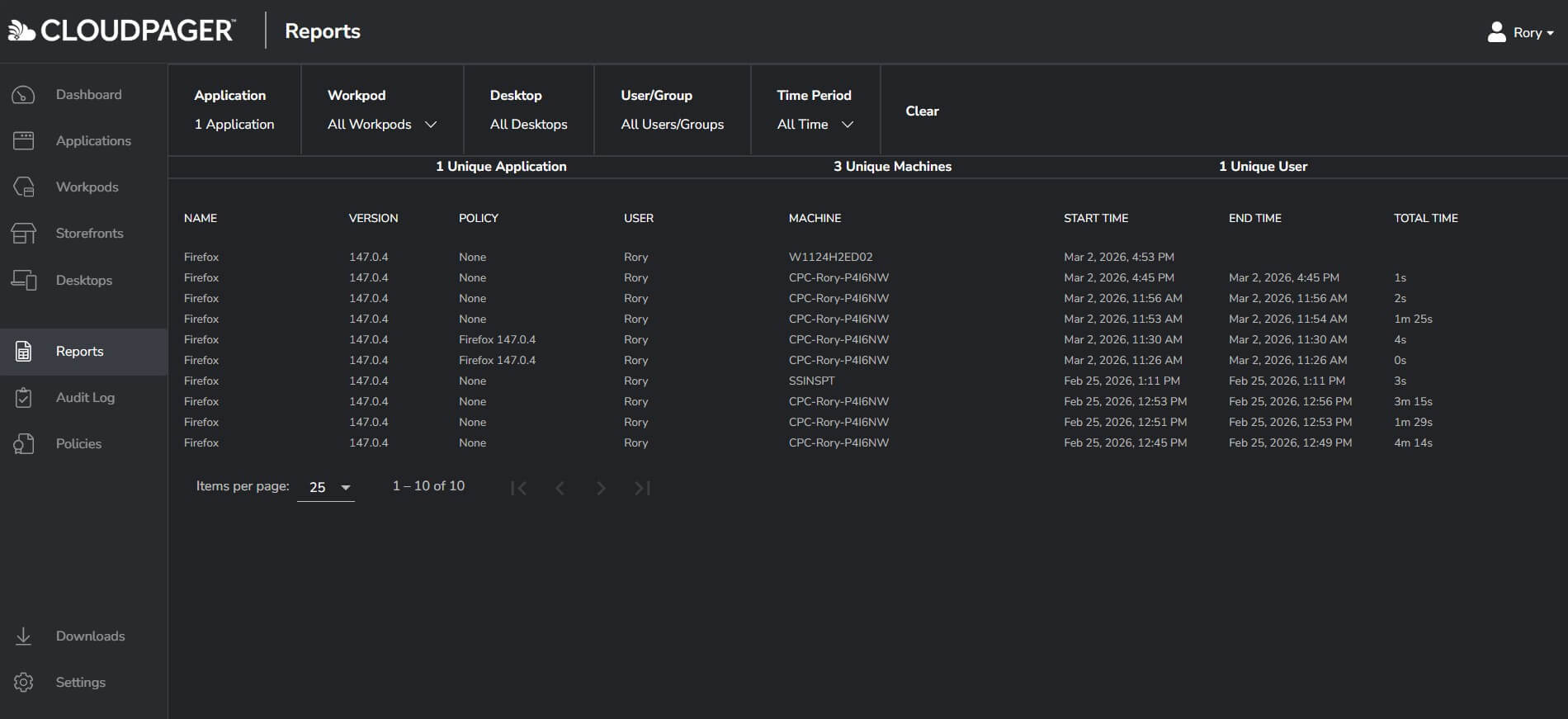The image size is (1568, 719).
Task: Go to first page of results
Action: [518, 488]
